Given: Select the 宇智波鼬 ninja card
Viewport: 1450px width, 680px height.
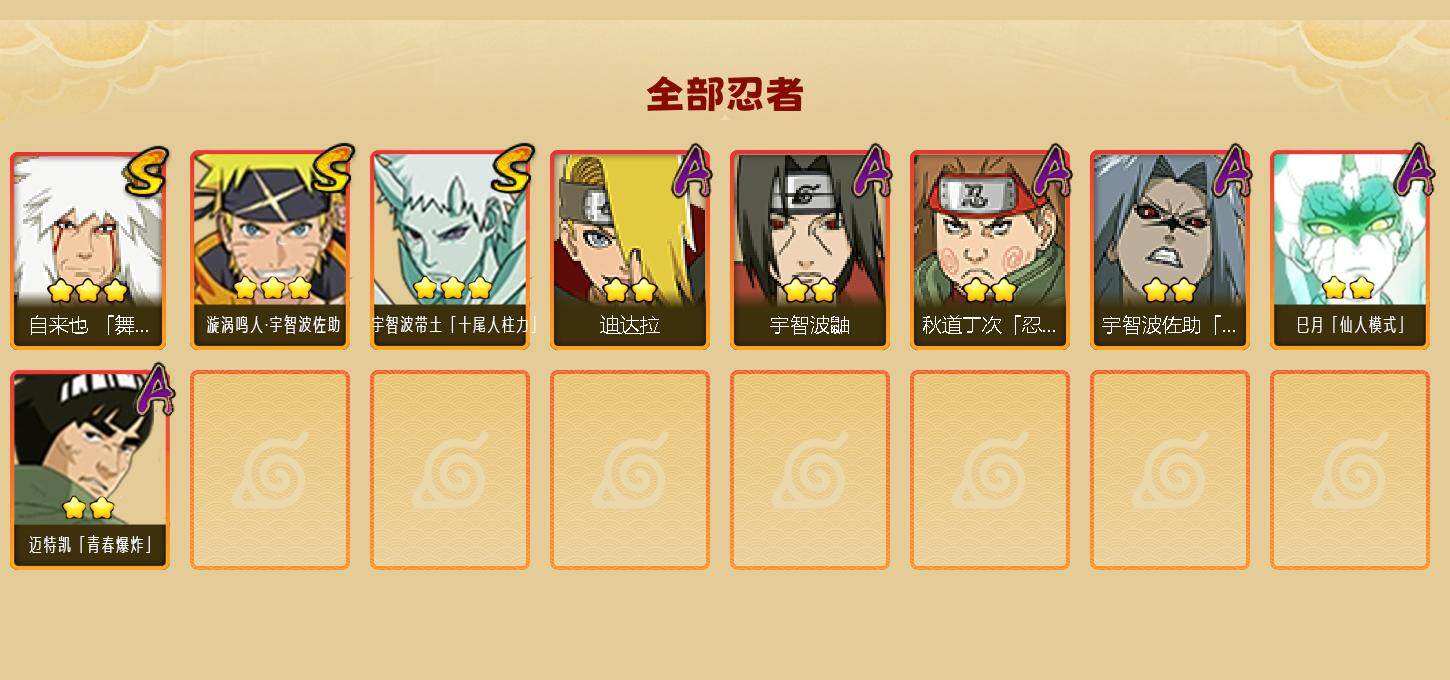Looking at the screenshot, I should [810, 250].
